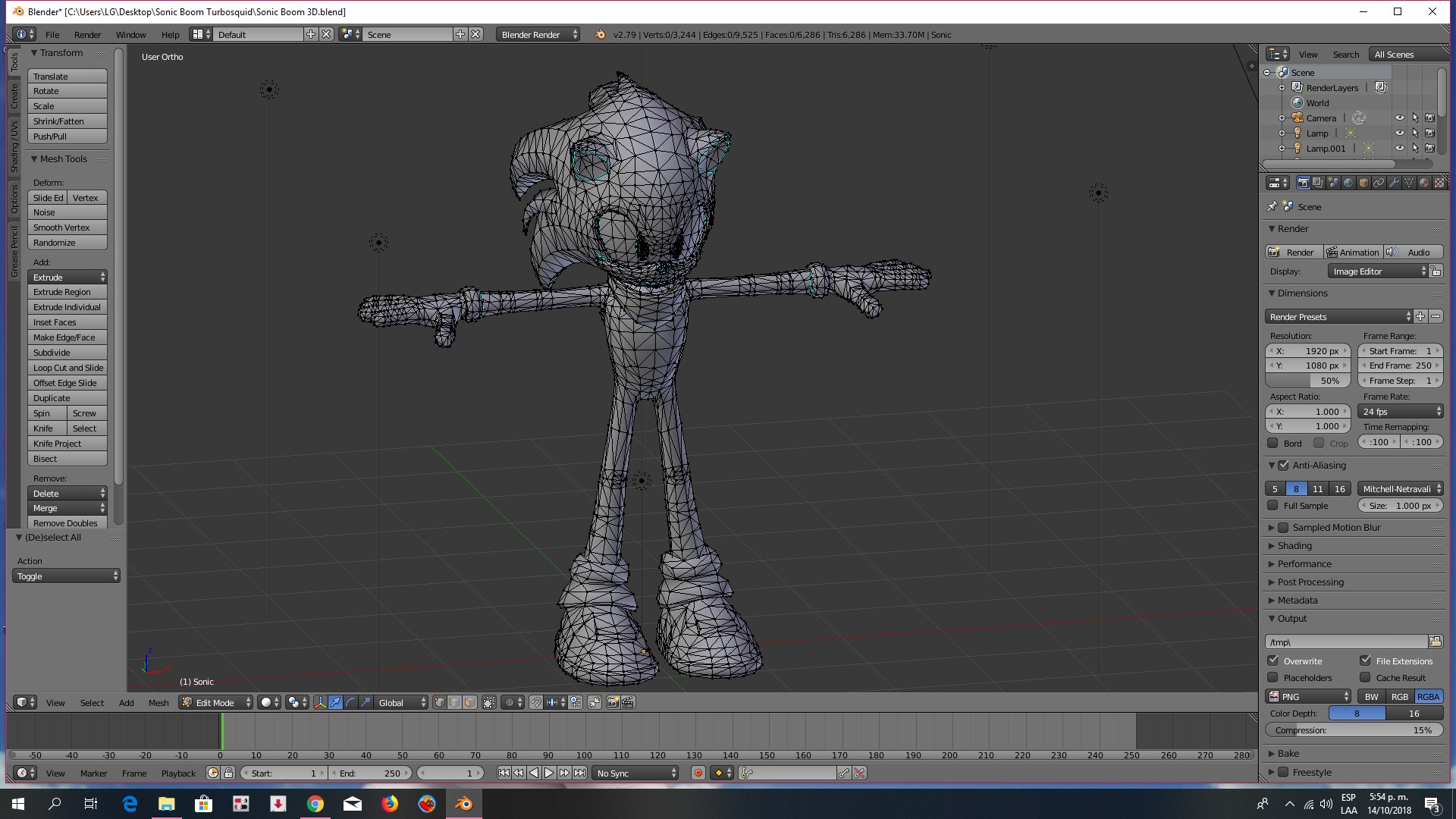Viewport: 1456px width, 819px height.
Task: Expand the Performance panel
Action: [1304, 564]
